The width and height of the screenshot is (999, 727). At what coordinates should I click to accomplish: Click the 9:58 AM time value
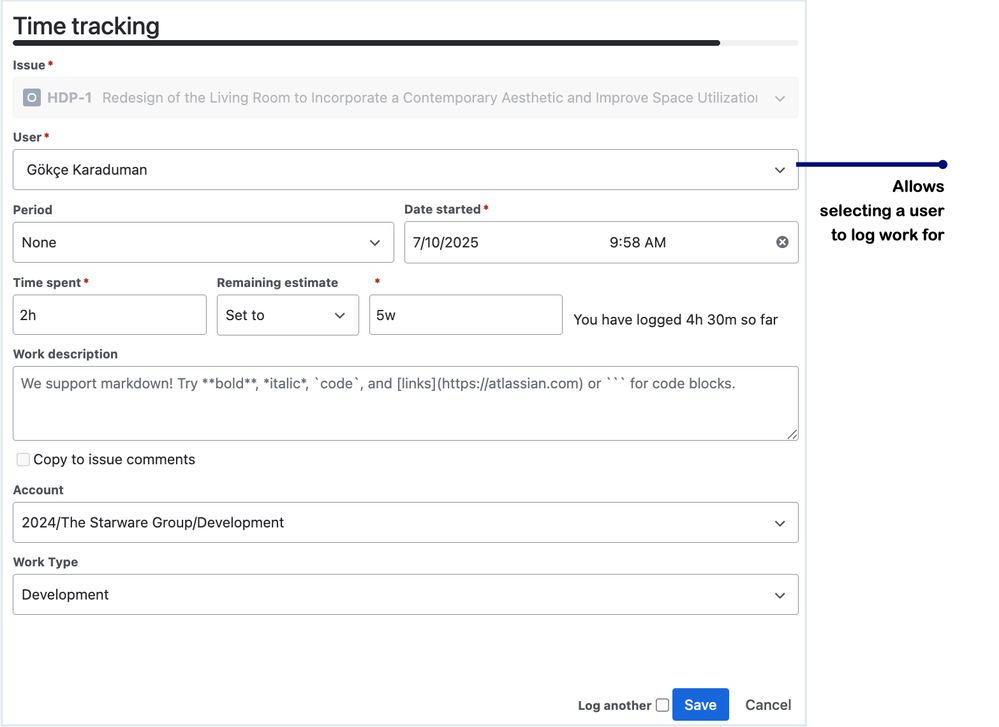point(637,242)
